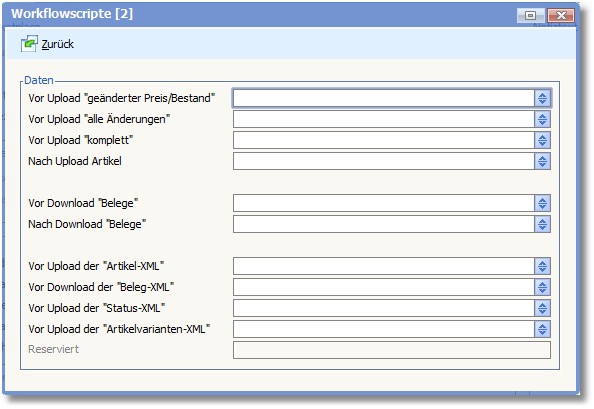This screenshot has width=594, height=409.
Task: Open lookup arrows for Vor Upload "alle Änderungen"
Action: point(542,119)
